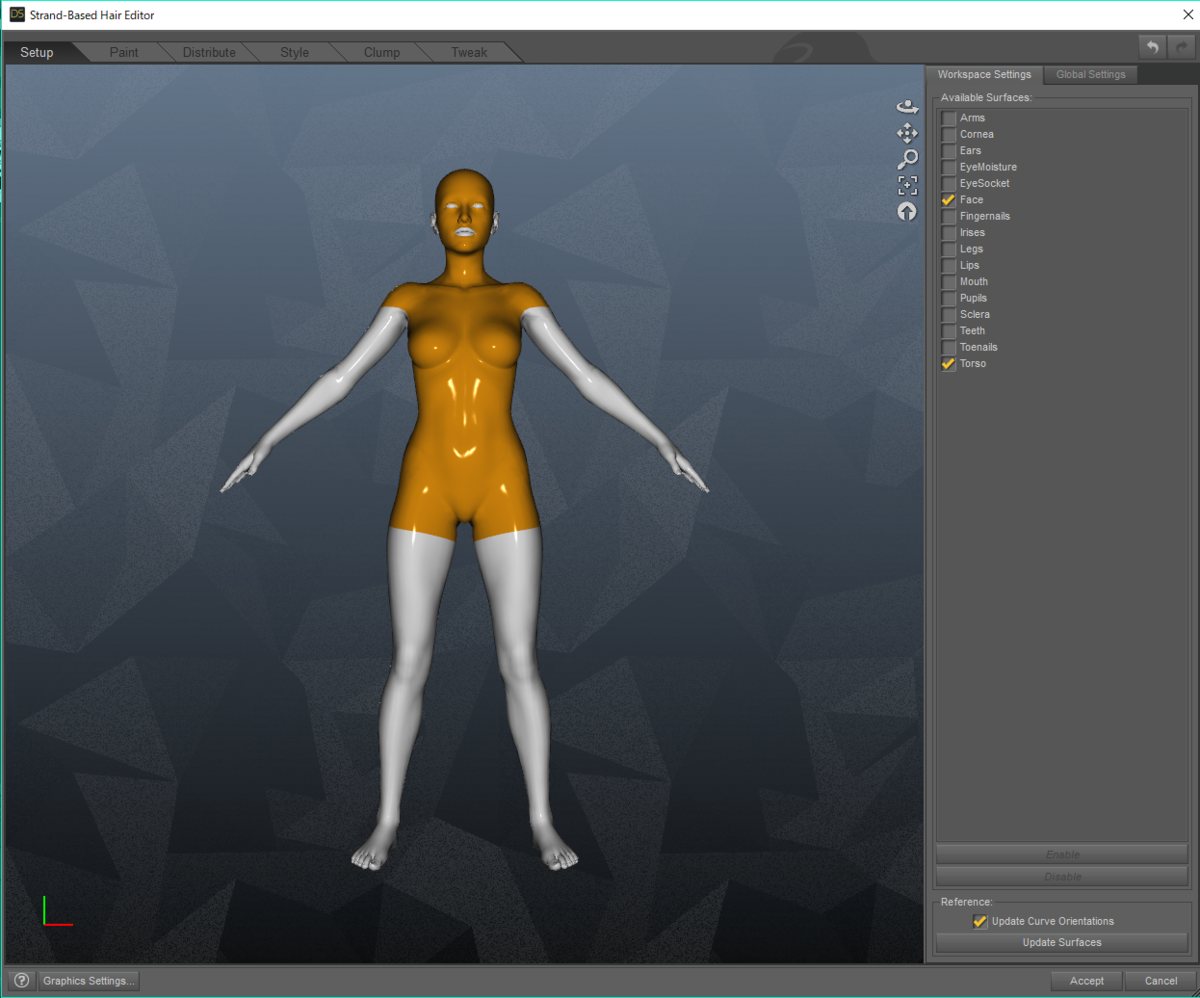Click the Update Surfaces button
This screenshot has width=1200, height=998.
pyautogui.click(x=1061, y=942)
